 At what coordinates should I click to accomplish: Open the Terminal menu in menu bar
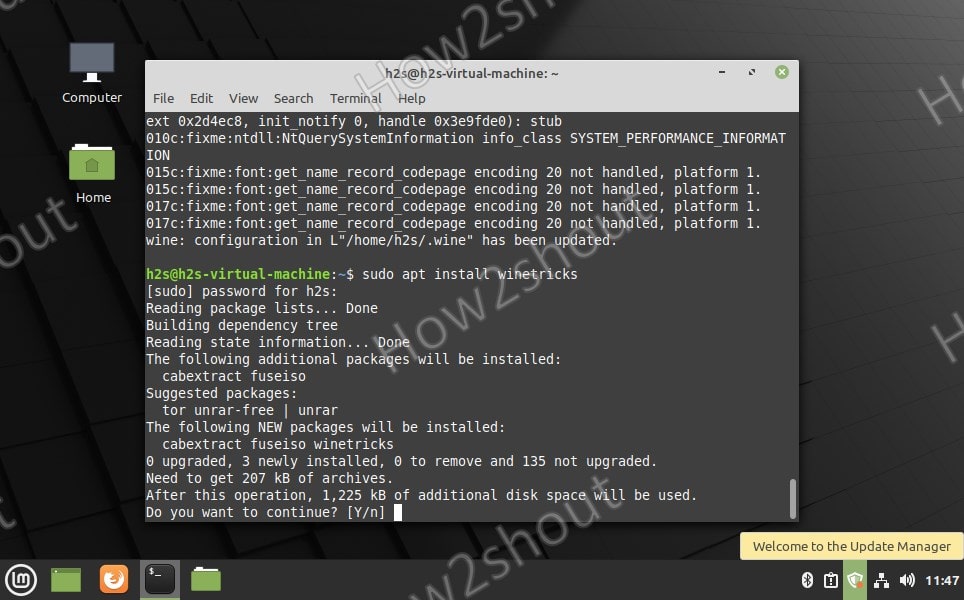coord(355,98)
